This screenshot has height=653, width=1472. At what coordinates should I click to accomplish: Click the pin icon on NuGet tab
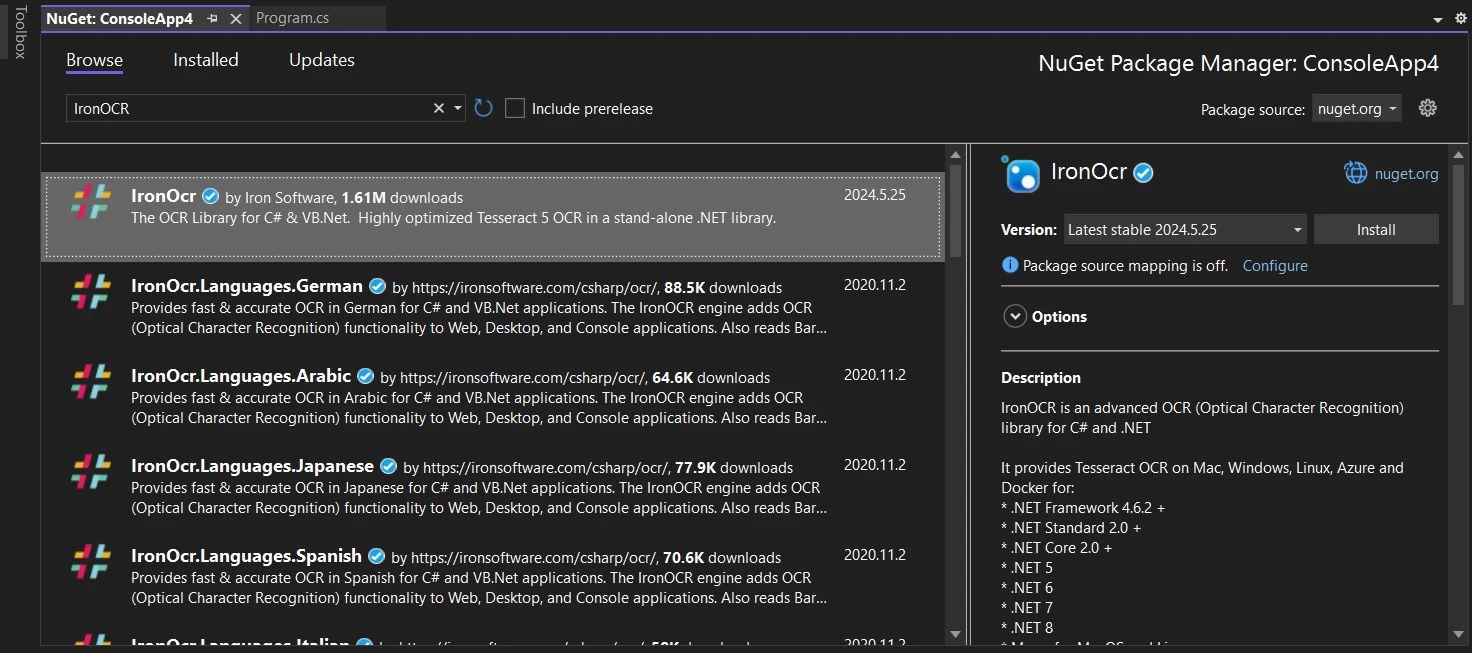(212, 19)
